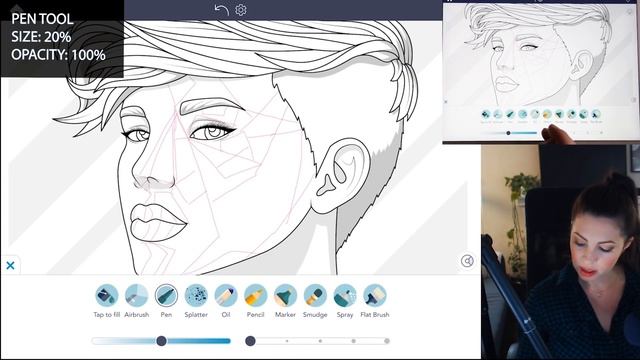Click the "Flat Brush" label text
The image size is (640, 360).
375,315
